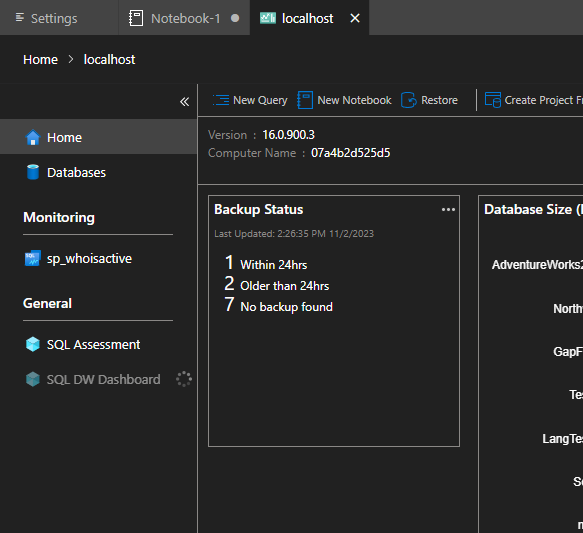Screen dimensions: 583x533
Task: Create a New Notebook
Action: coord(344,100)
